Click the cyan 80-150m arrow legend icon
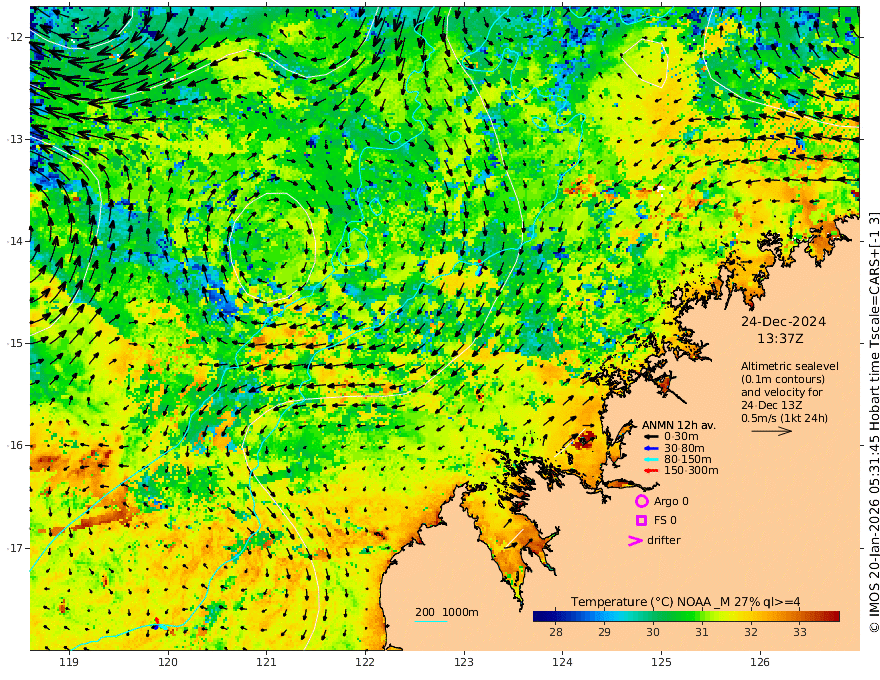The image size is (880, 680). pos(650,460)
